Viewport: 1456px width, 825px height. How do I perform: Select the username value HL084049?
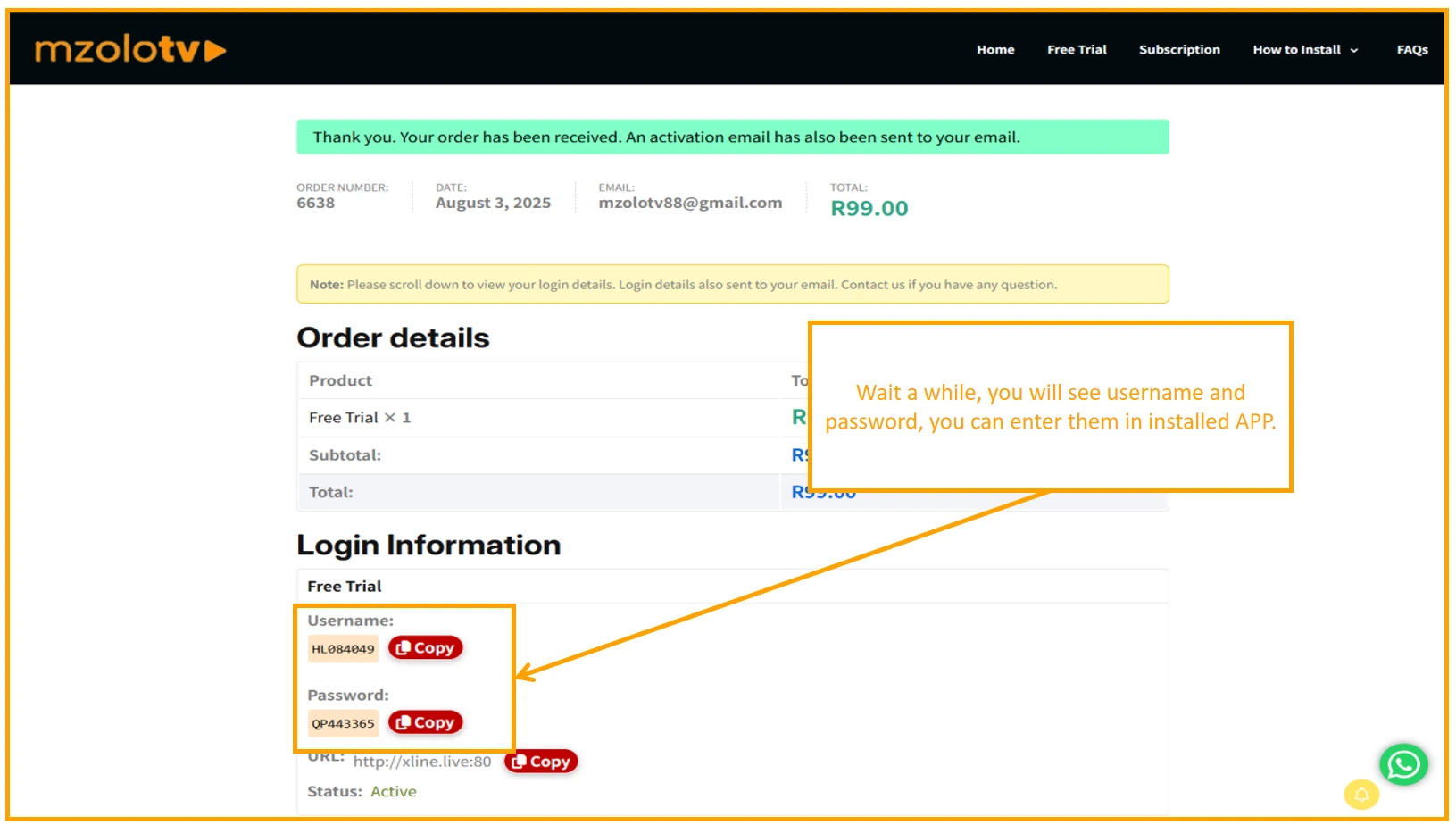343,649
